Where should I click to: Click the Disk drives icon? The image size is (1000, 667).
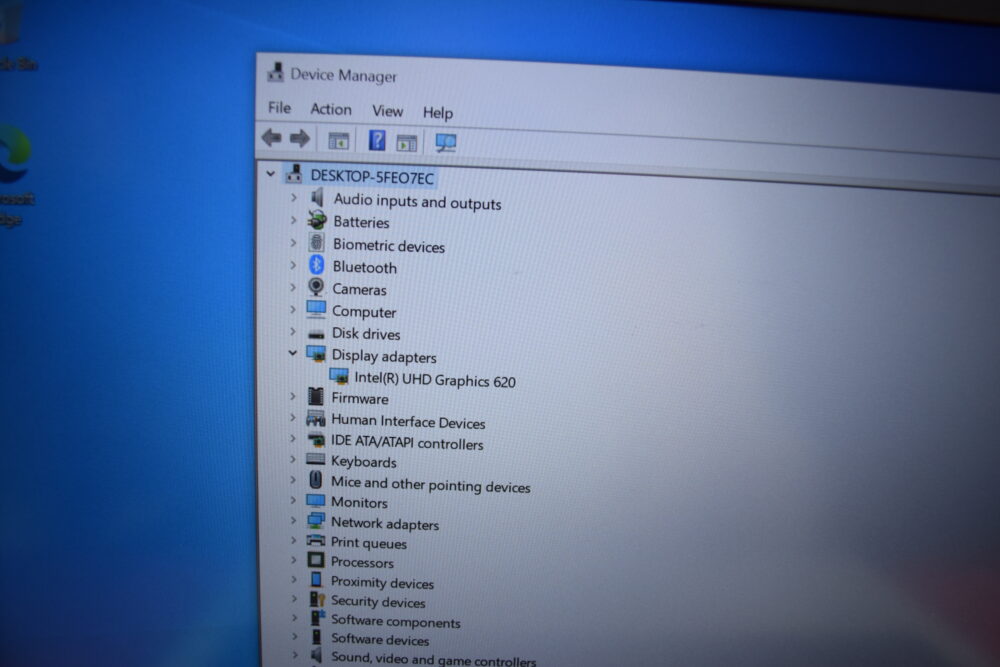(316, 334)
